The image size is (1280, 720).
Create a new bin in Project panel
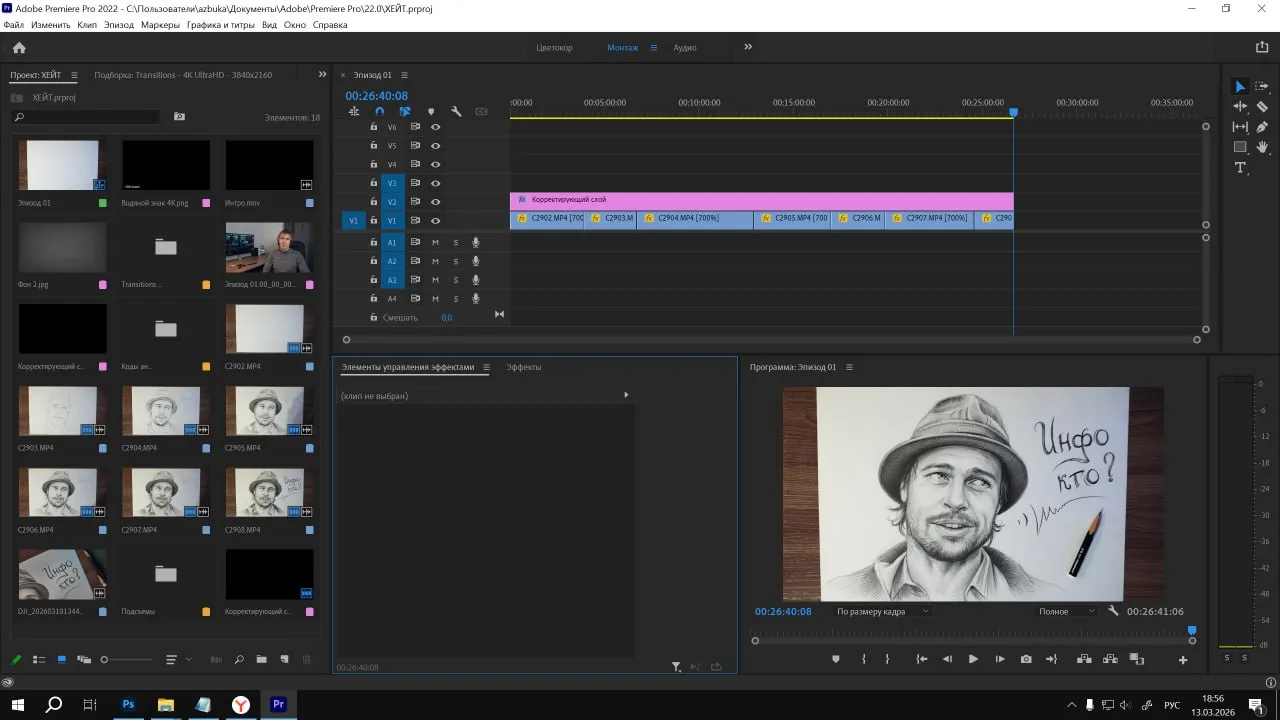pos(261,660)
